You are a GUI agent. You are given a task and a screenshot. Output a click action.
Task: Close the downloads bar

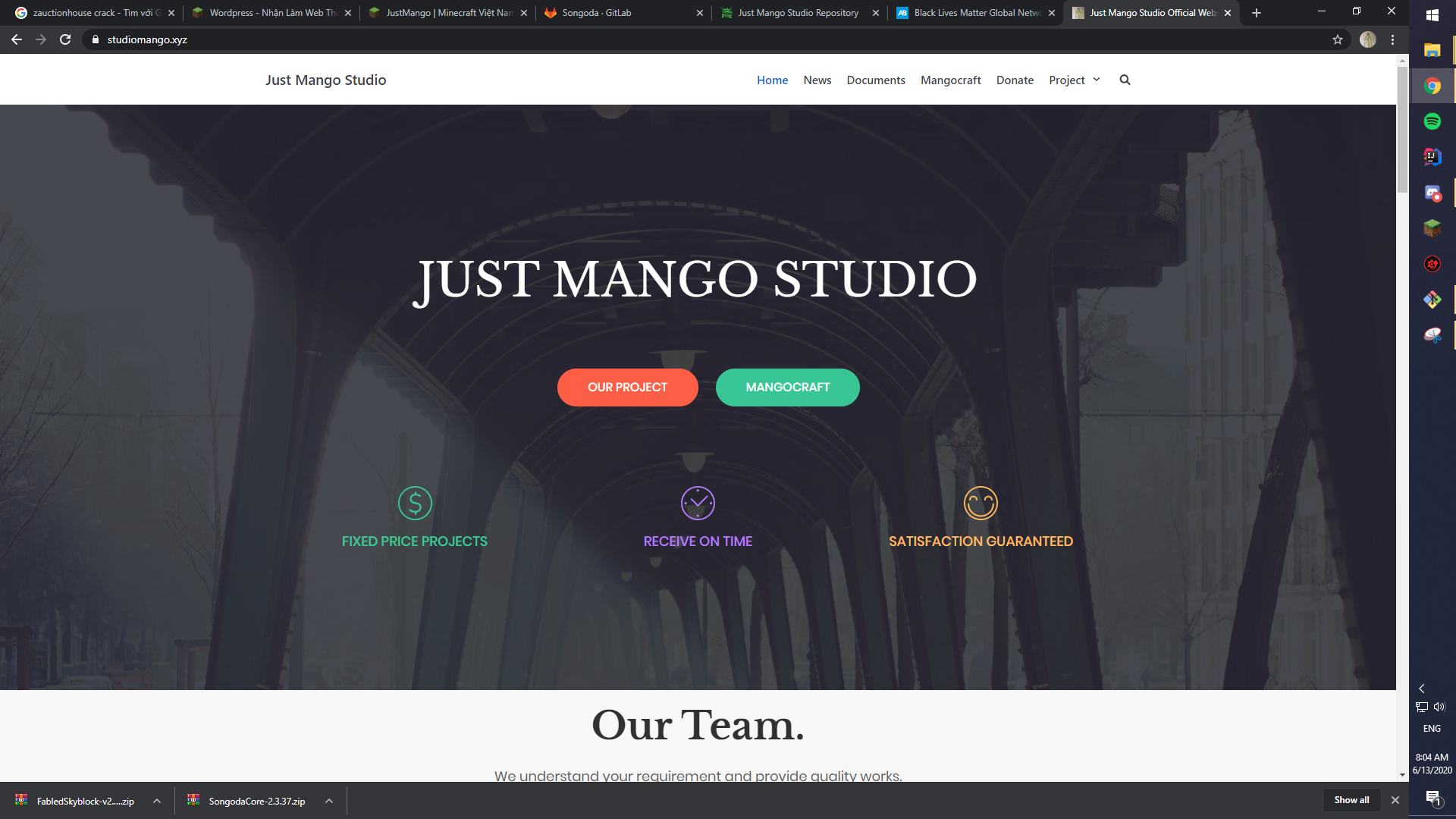tap(1395, 800)
